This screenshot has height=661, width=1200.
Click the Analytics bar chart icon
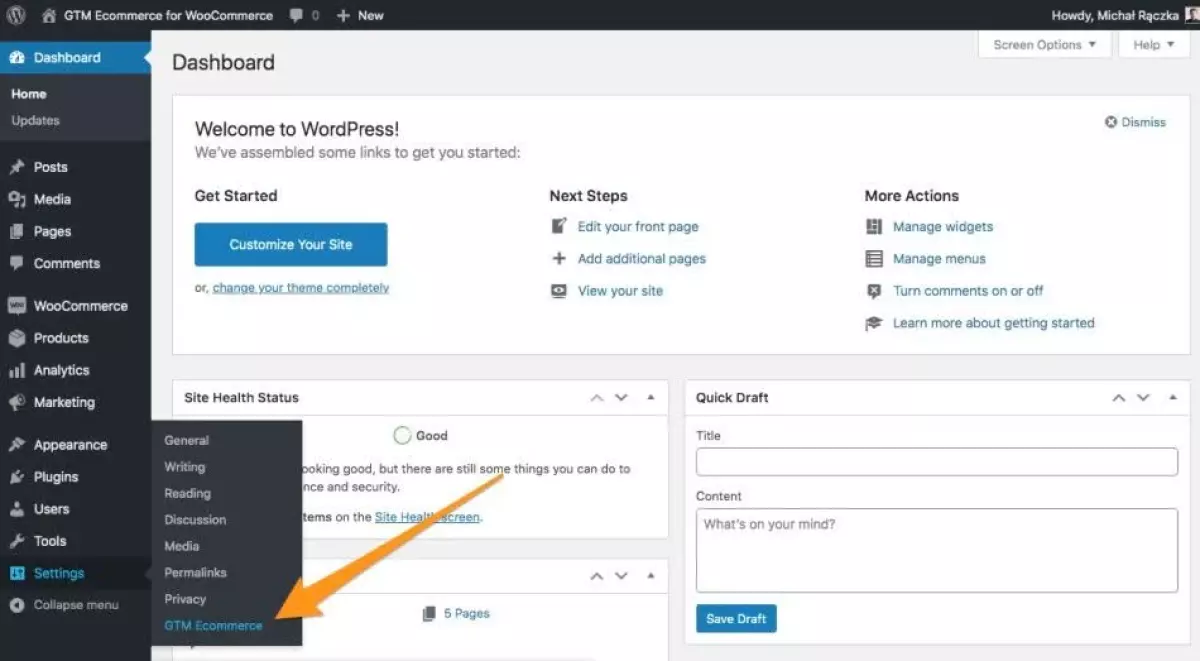coord(17,370)
